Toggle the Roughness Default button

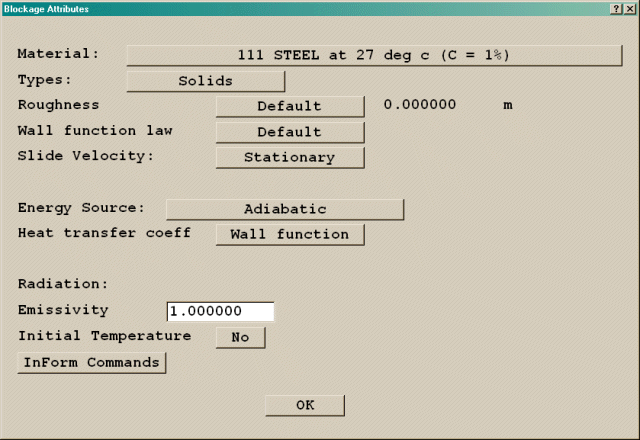(x=290, y=106)
